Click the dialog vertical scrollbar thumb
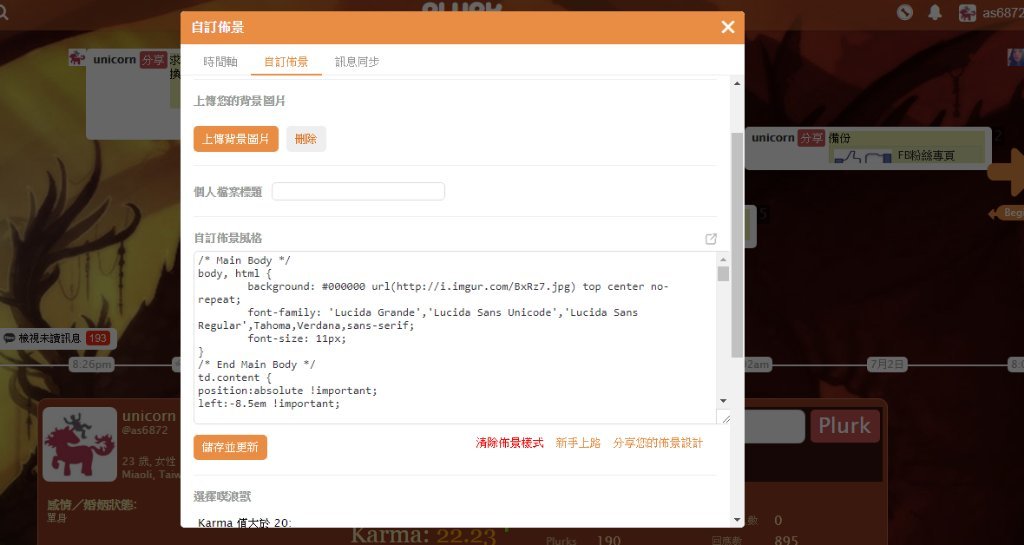This screenshot has width=1024, height=545. [737, 245]
